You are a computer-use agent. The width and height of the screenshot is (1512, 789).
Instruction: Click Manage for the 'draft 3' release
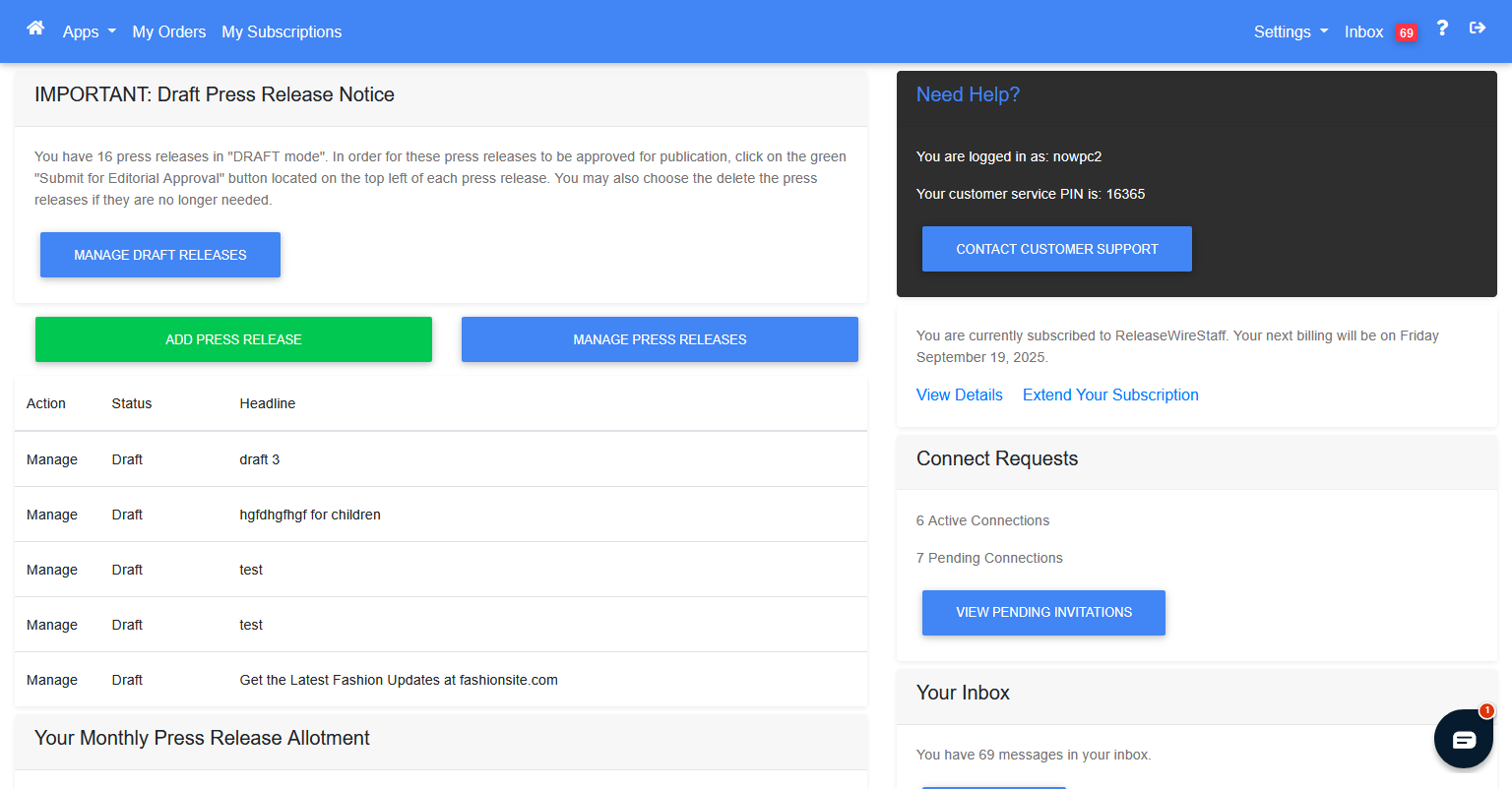(x=52, y=459)
